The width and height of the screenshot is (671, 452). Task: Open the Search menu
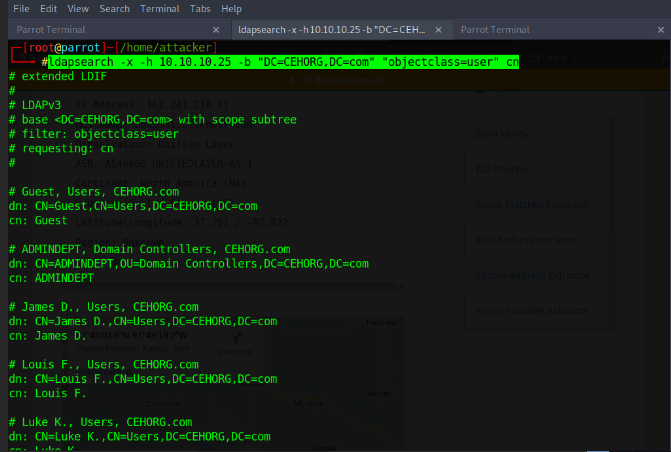pyautogui.click(x=114, y=8)
